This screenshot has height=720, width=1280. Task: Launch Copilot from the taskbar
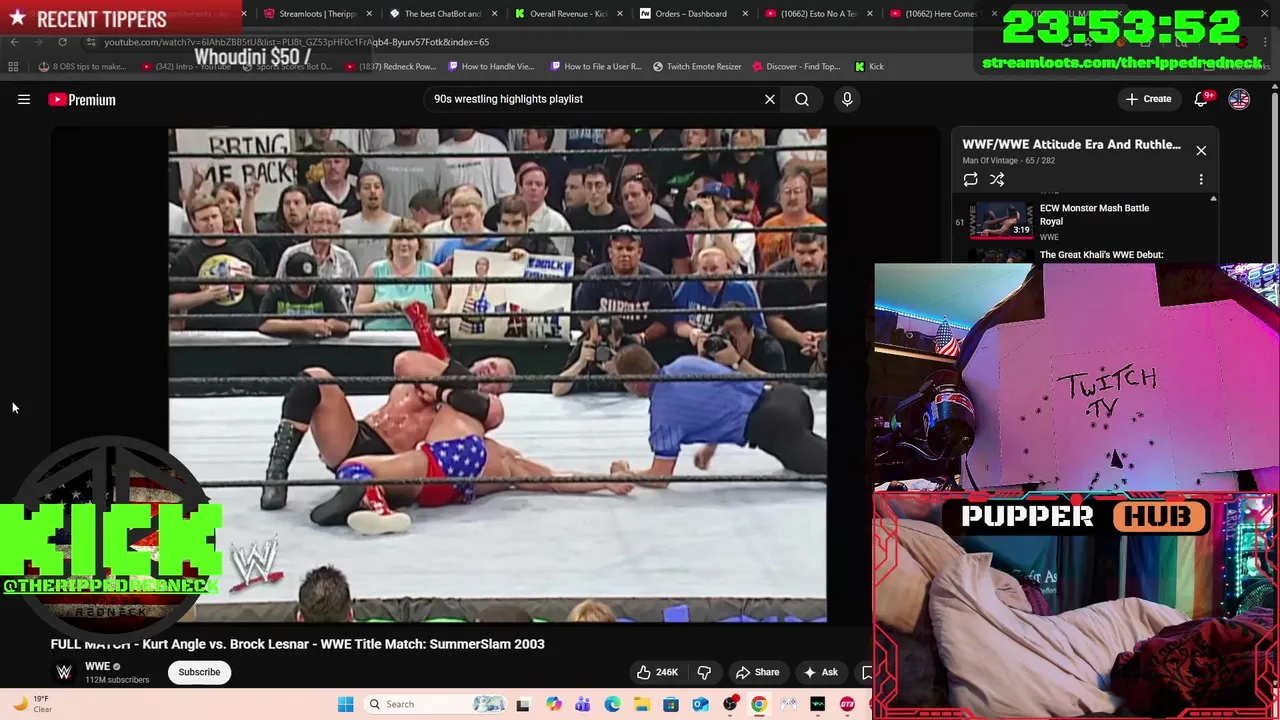pos(553,704)
